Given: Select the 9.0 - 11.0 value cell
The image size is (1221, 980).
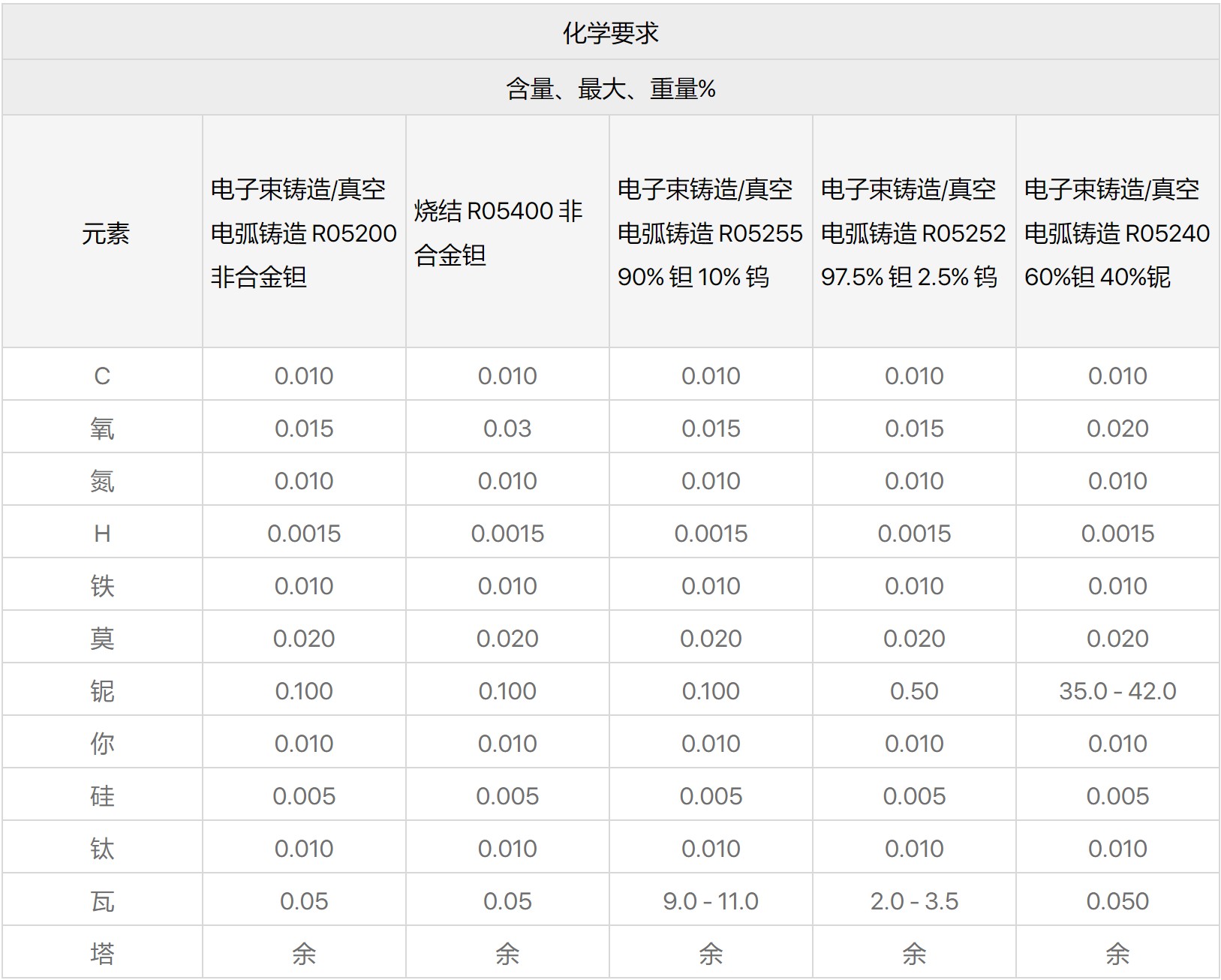Looking at the screenshot, I should pyautogui.click(x=711, y=900).
